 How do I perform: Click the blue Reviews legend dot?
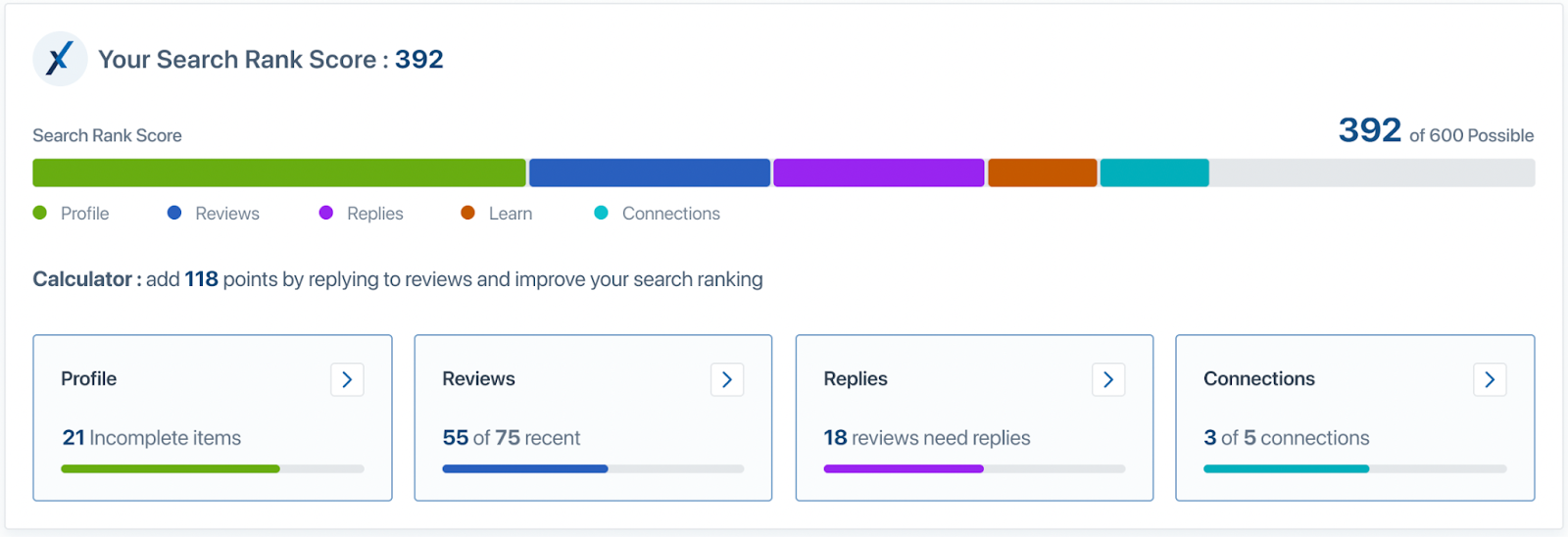(174, 213)
